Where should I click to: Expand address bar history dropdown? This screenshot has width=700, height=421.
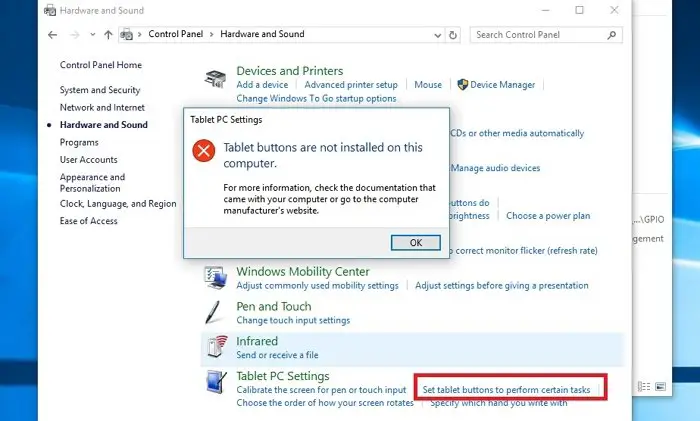click(x=438, y=35)
